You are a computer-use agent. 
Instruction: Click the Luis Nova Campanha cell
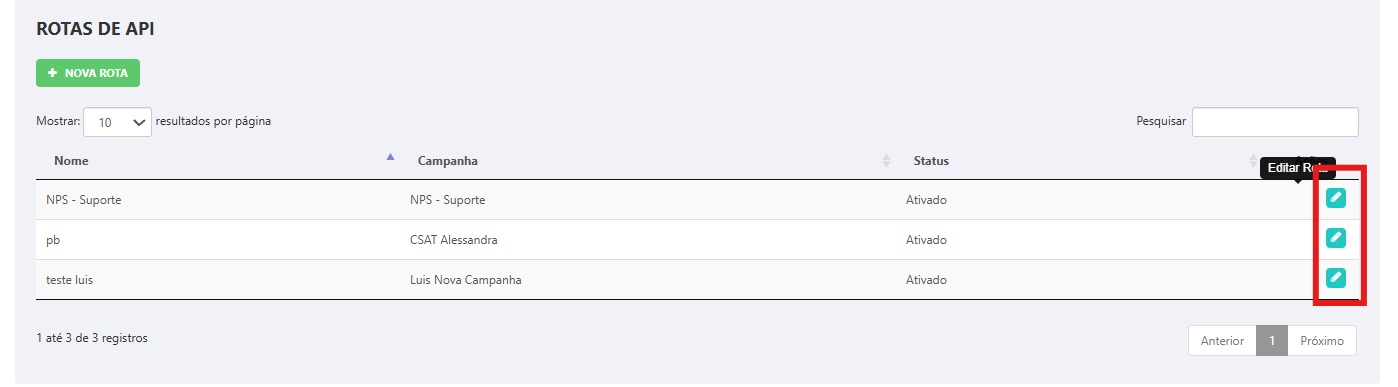(x=466, y=280)
